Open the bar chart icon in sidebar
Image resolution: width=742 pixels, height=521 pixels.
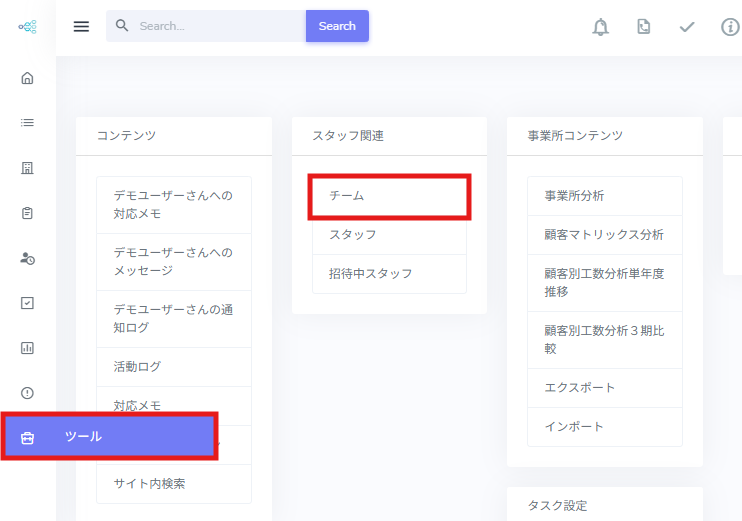click(x=28, y=348)
